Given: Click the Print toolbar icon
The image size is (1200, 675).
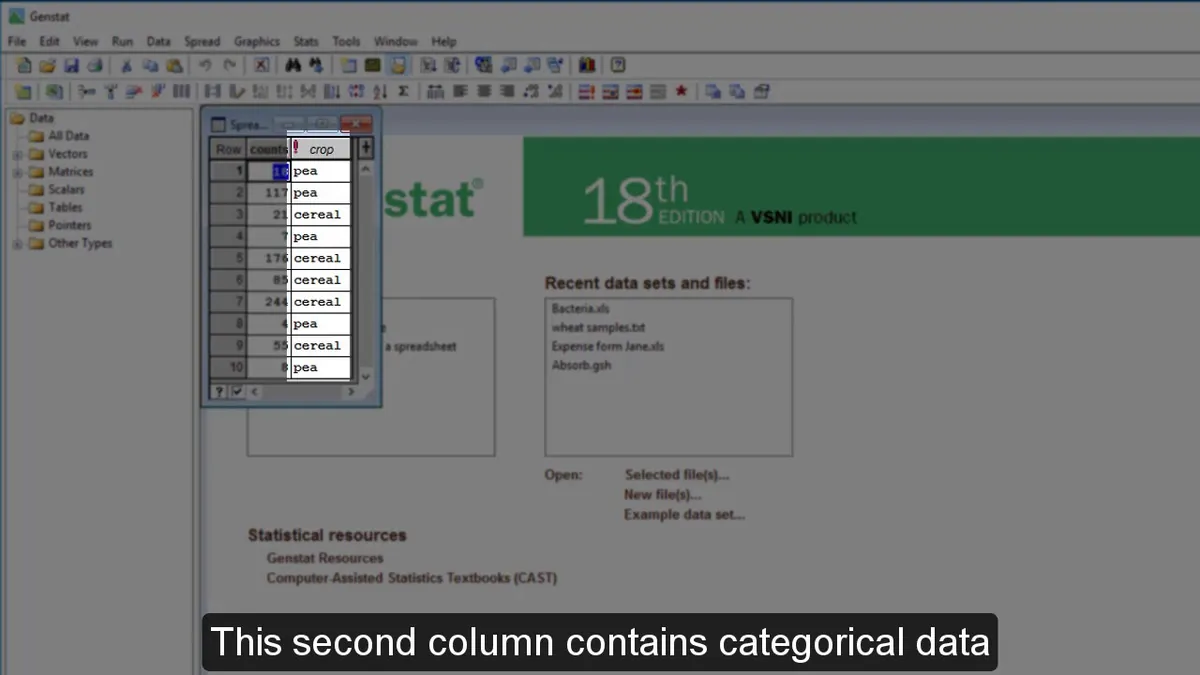Looking at the screenshot, I should (x=95, y=66).
